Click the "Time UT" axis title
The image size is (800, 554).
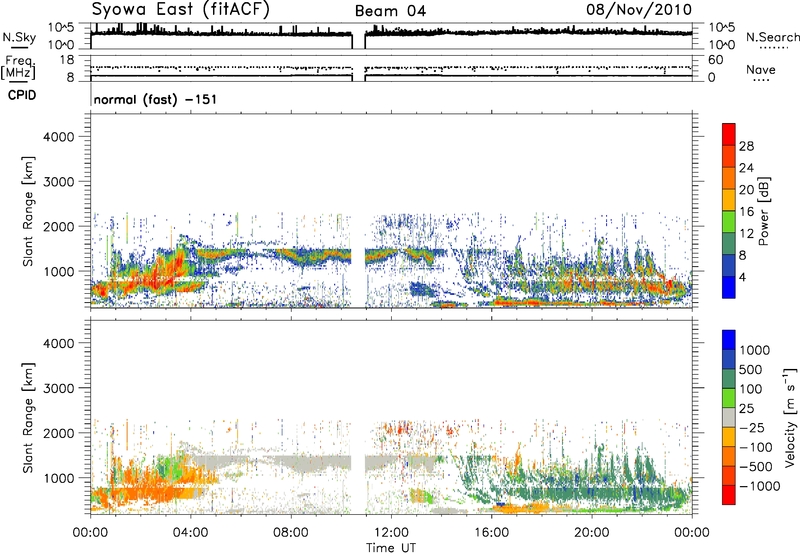coord(391,548)
